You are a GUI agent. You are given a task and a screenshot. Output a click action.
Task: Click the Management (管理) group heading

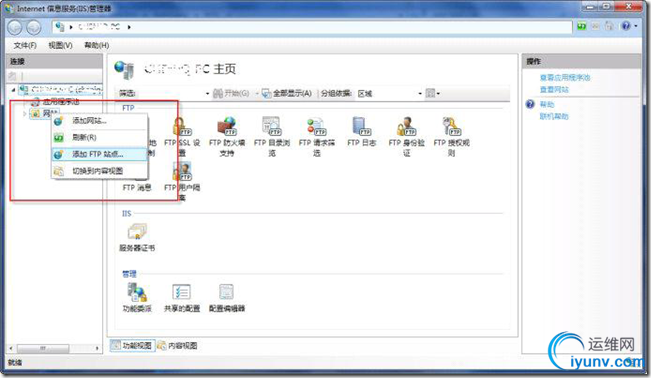pyautogui.click(x=129, y=274)
